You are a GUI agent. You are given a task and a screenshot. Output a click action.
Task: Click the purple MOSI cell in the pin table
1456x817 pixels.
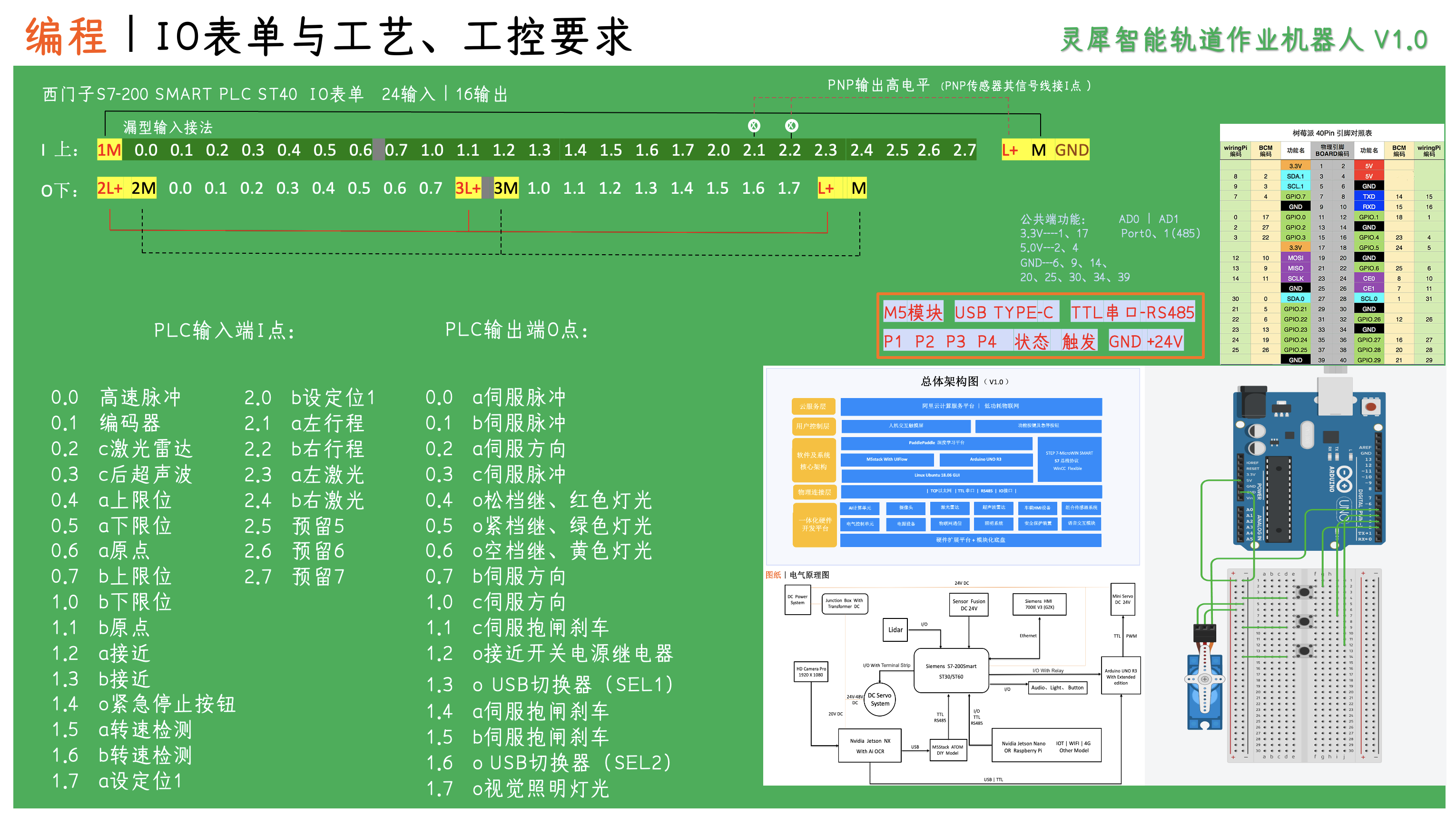[1295, 258]
